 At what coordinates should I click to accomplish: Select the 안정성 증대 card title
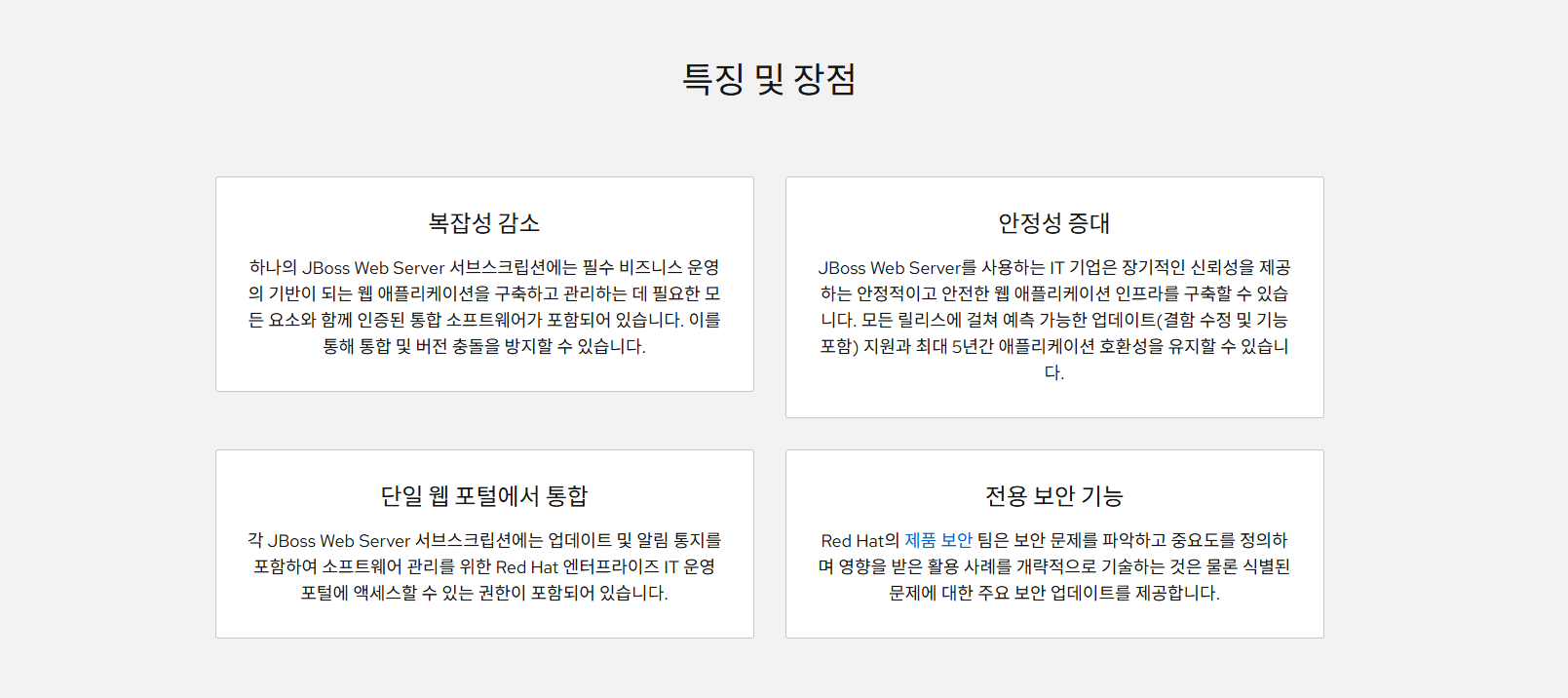pyautogui.click(x=1054, y=223)
